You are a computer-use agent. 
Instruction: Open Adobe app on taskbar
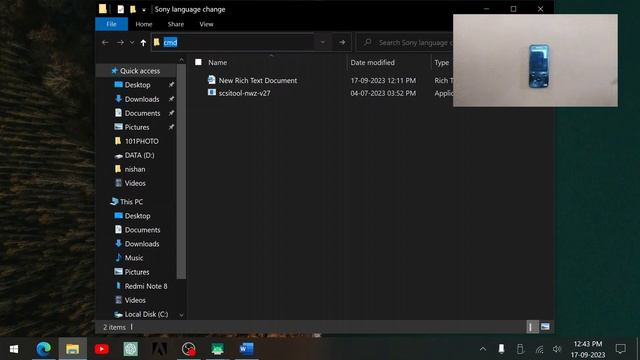[160, 349]
